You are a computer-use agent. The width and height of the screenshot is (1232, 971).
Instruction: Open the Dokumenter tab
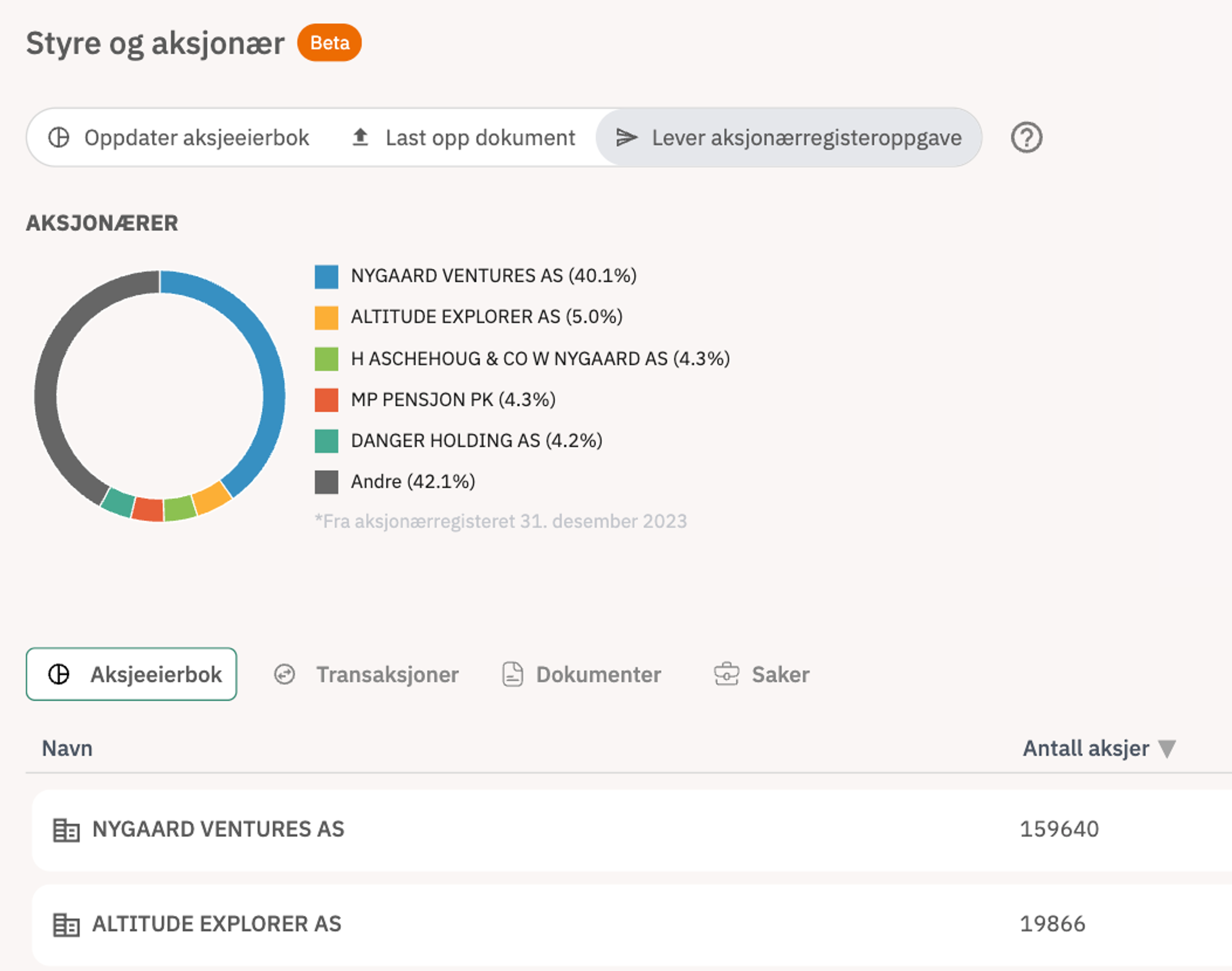coord(597,674)
